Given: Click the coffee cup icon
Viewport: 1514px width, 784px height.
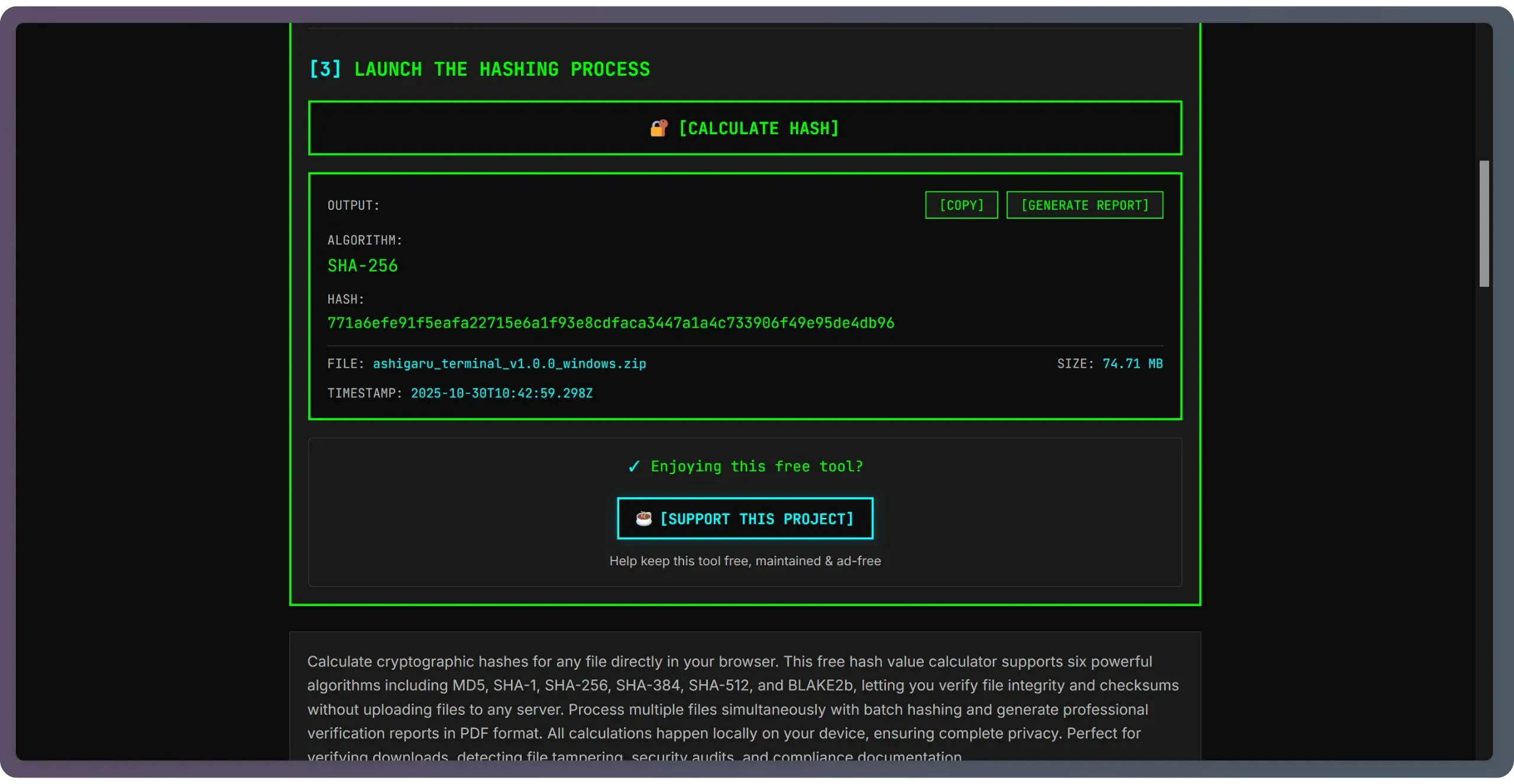Looking at the screenshot, I should tap(643, 519).
